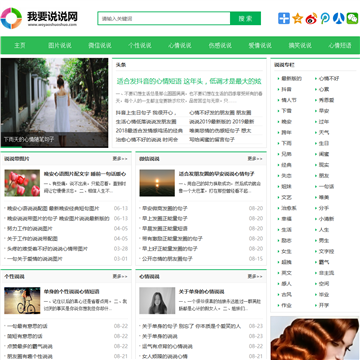
Task: Open the 开学 sidebar tag
Action: [324, 305]
